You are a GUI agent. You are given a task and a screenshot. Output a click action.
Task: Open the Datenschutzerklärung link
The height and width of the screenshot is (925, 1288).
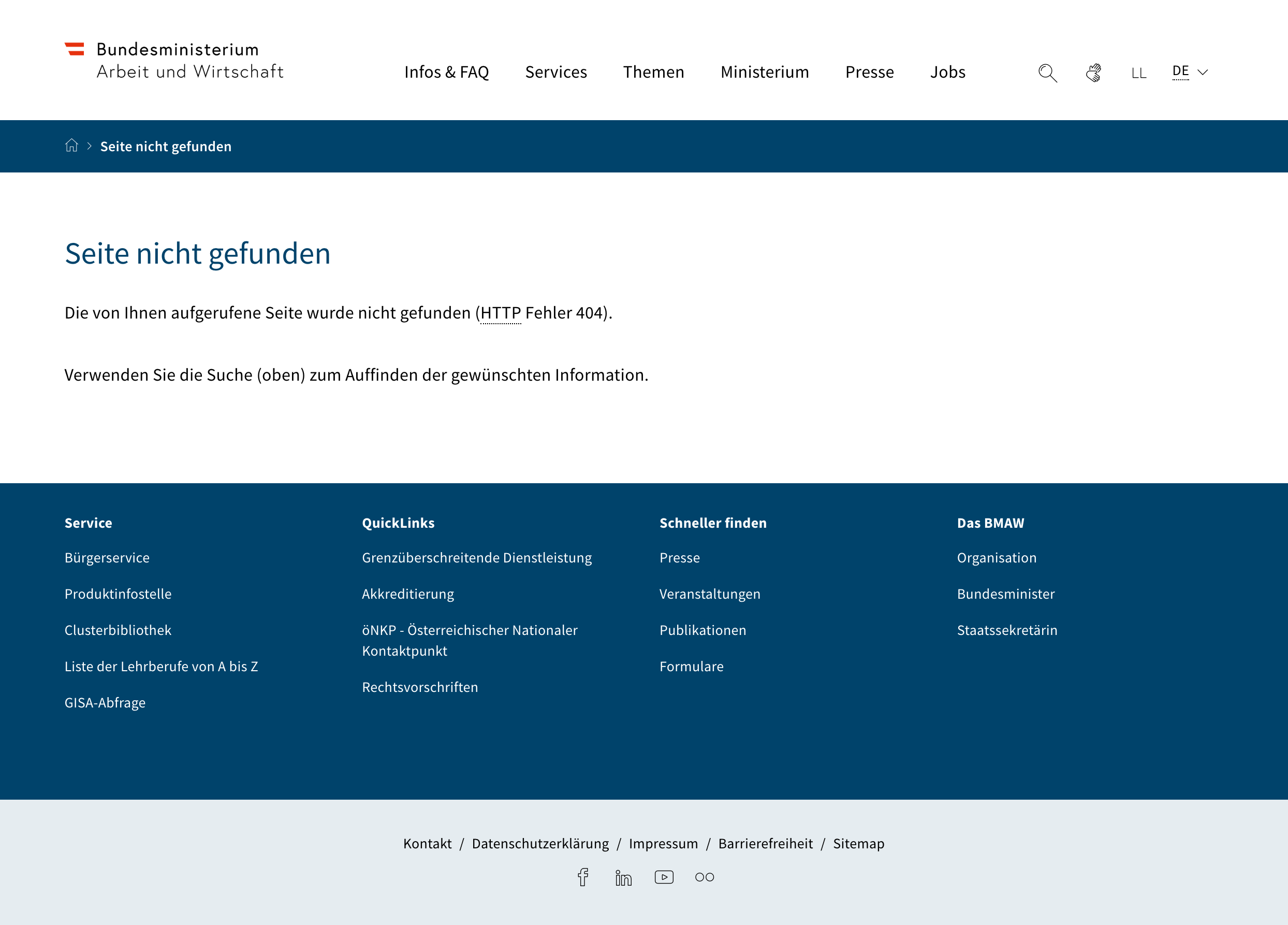(540, 843)
